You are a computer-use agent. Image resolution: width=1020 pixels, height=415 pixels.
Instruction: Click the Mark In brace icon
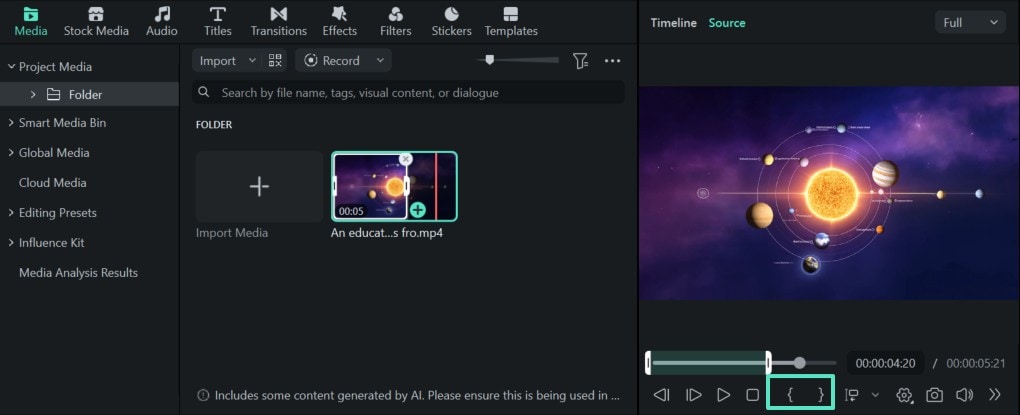tap(790, 394)
